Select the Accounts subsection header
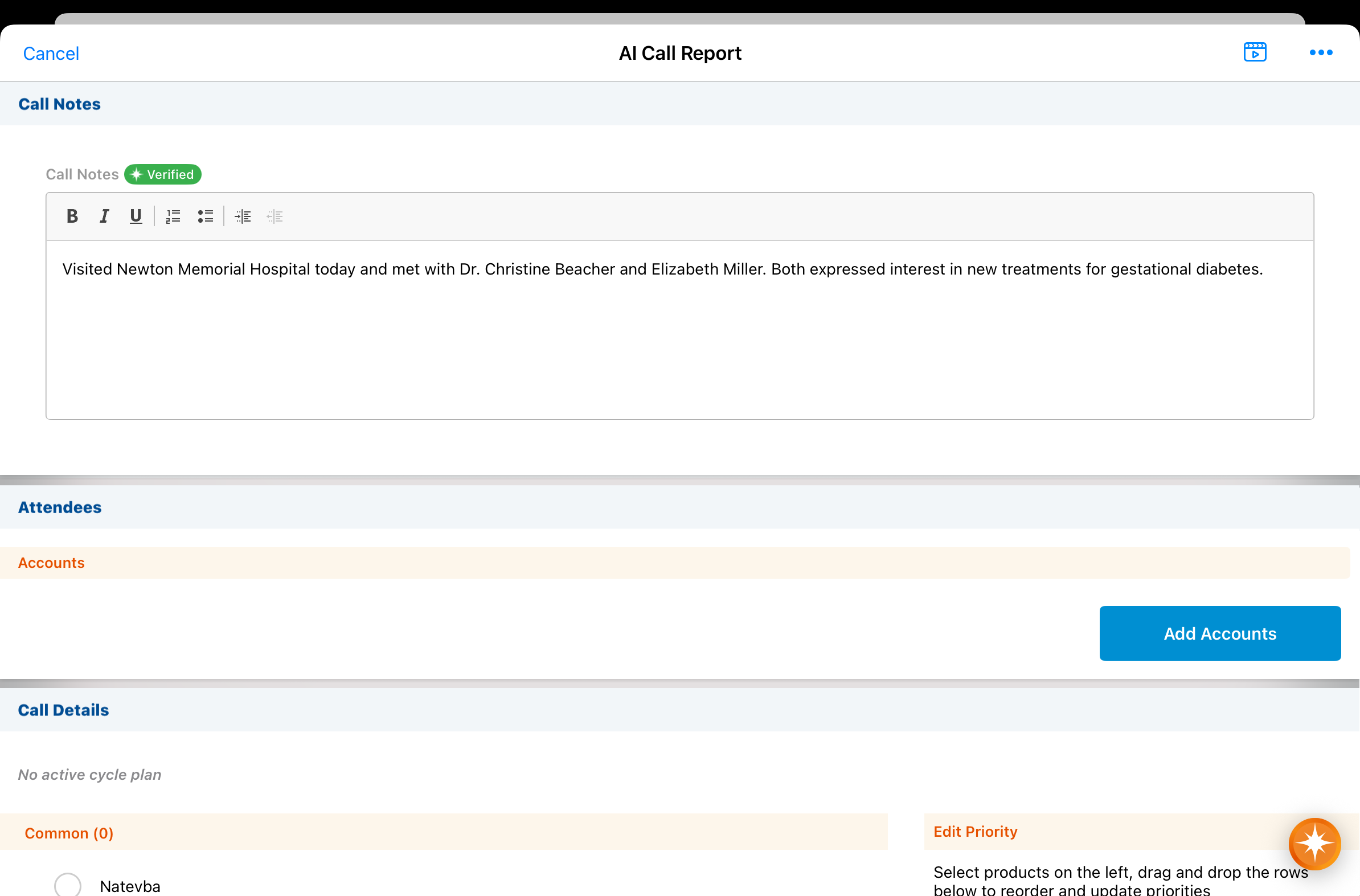The image size is (1360, 896). point(51,563)
